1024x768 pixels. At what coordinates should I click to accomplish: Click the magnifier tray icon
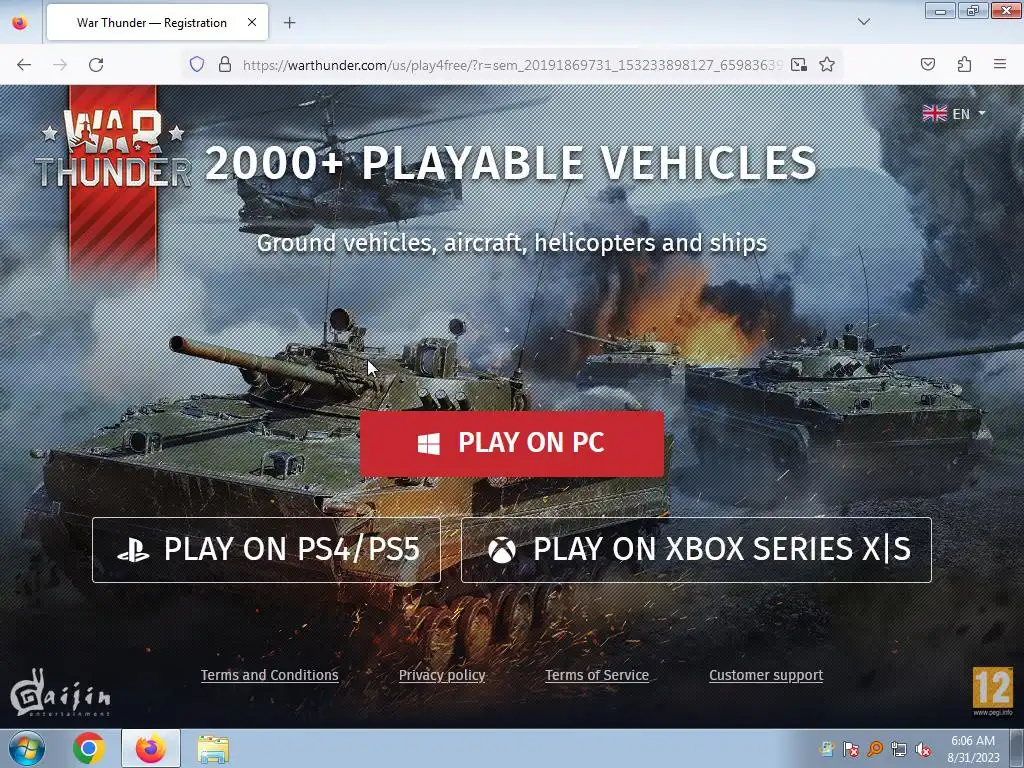click(875, 750)
